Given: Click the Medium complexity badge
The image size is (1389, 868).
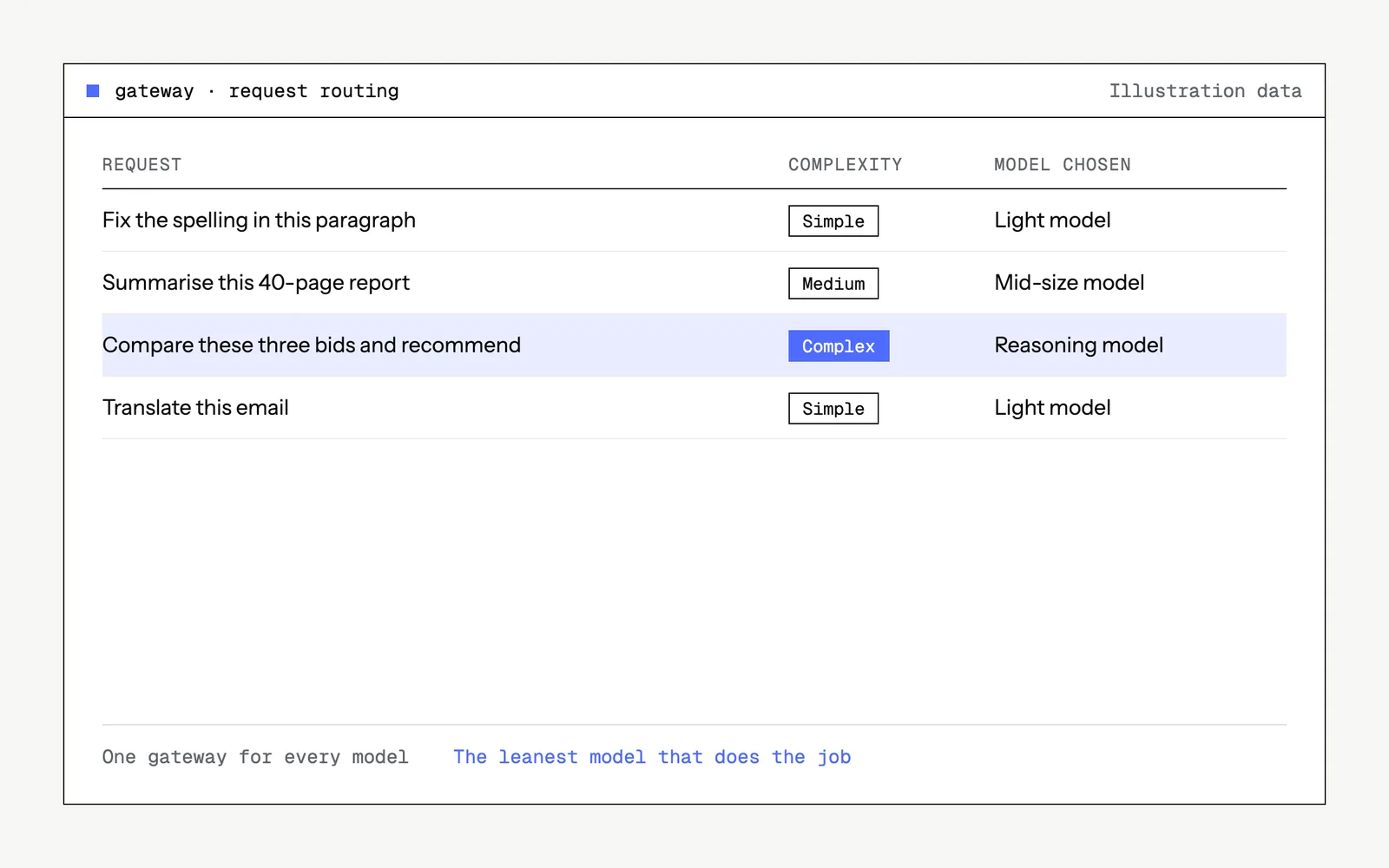Looking at the screenshot, I should pyautogui.click(x=833, y=284).
